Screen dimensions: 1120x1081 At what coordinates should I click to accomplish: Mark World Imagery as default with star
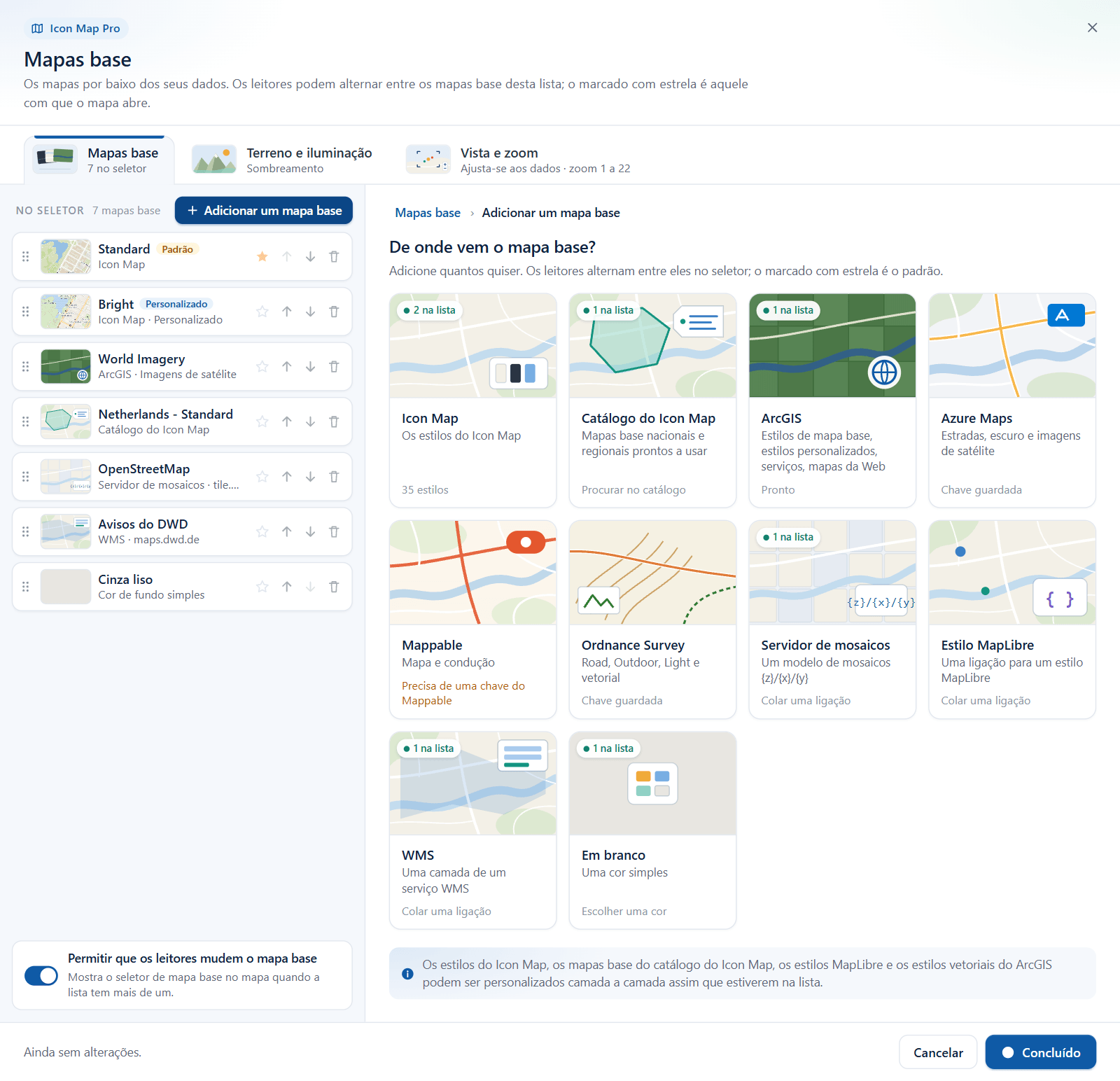[x=262, y=366]
